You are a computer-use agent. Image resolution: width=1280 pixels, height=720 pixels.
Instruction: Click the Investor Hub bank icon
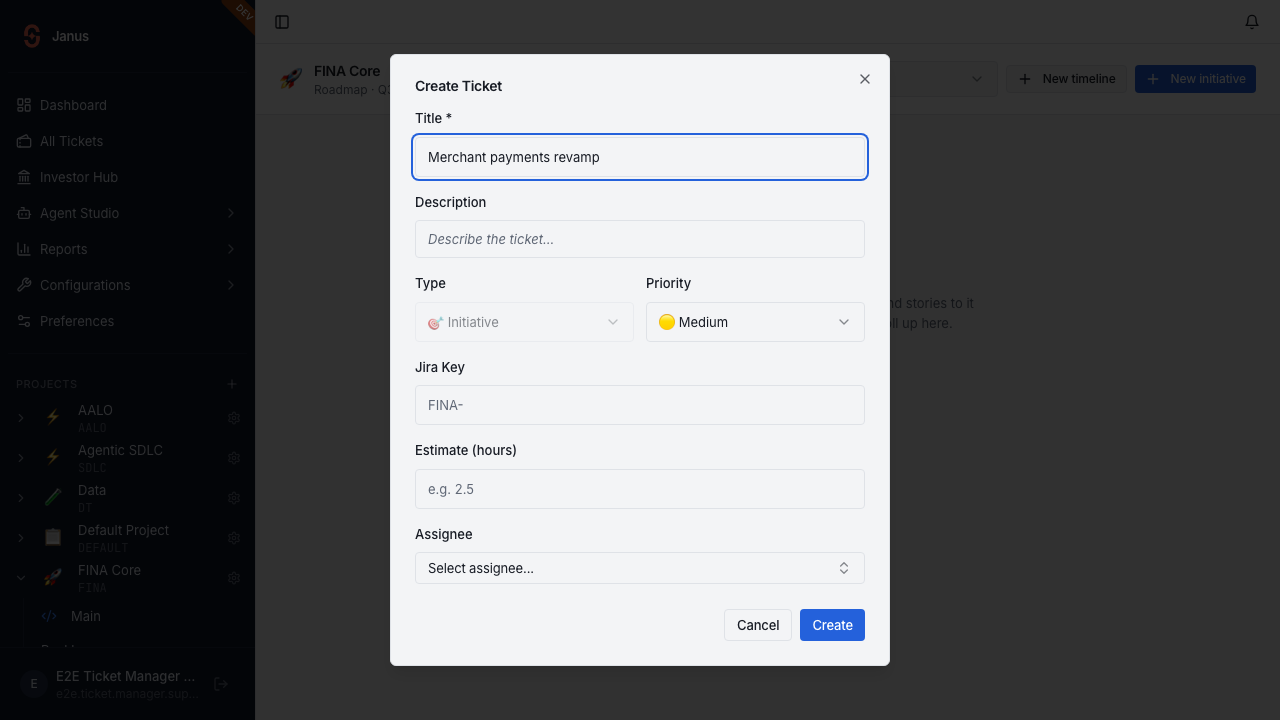[24, 177]
